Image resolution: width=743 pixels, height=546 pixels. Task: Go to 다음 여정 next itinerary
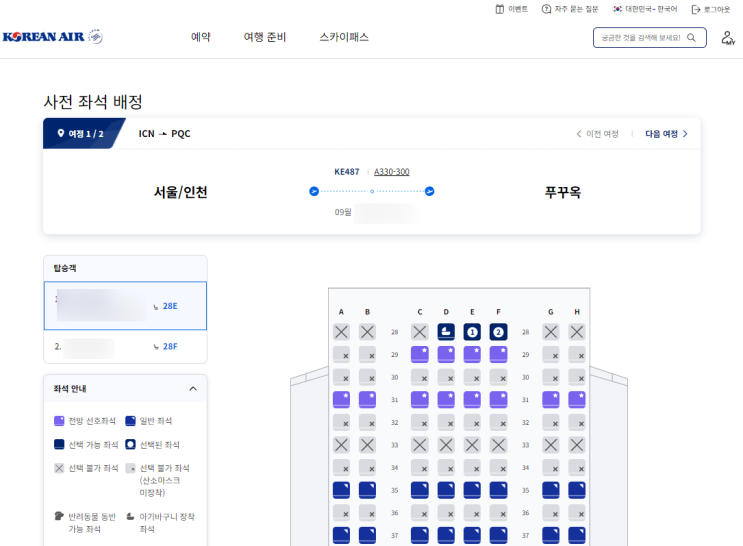666,134
